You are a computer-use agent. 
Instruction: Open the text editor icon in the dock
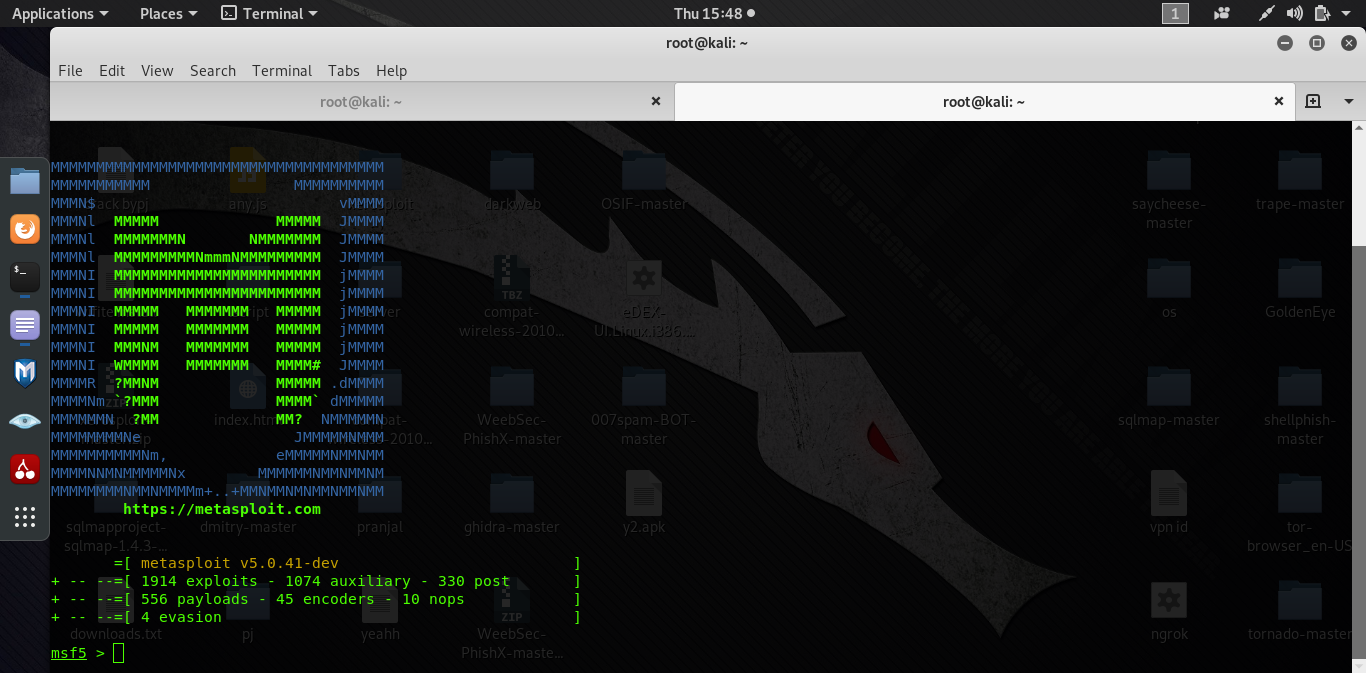point(24,324)
